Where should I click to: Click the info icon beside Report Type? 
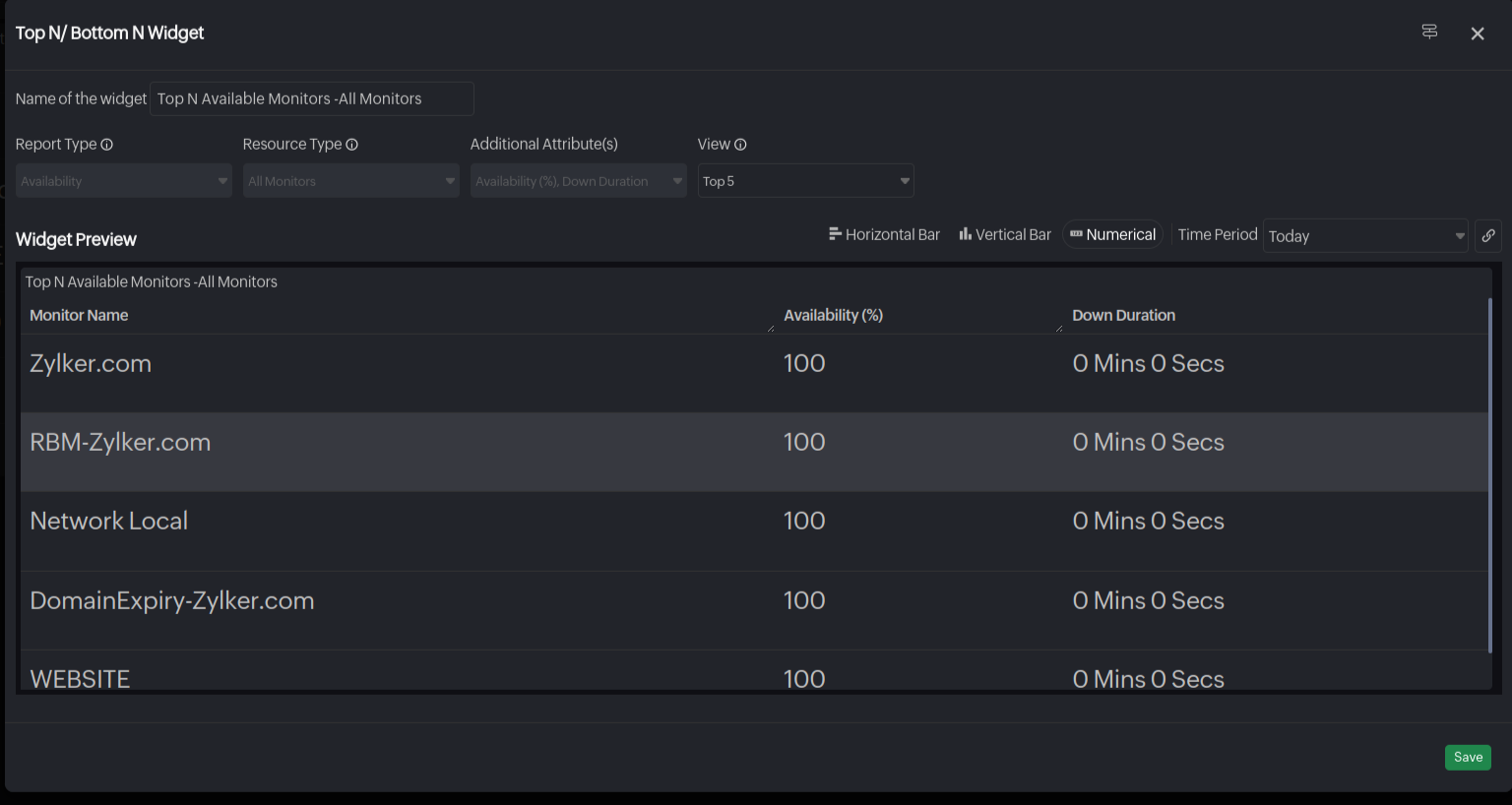tap(107, 145)
